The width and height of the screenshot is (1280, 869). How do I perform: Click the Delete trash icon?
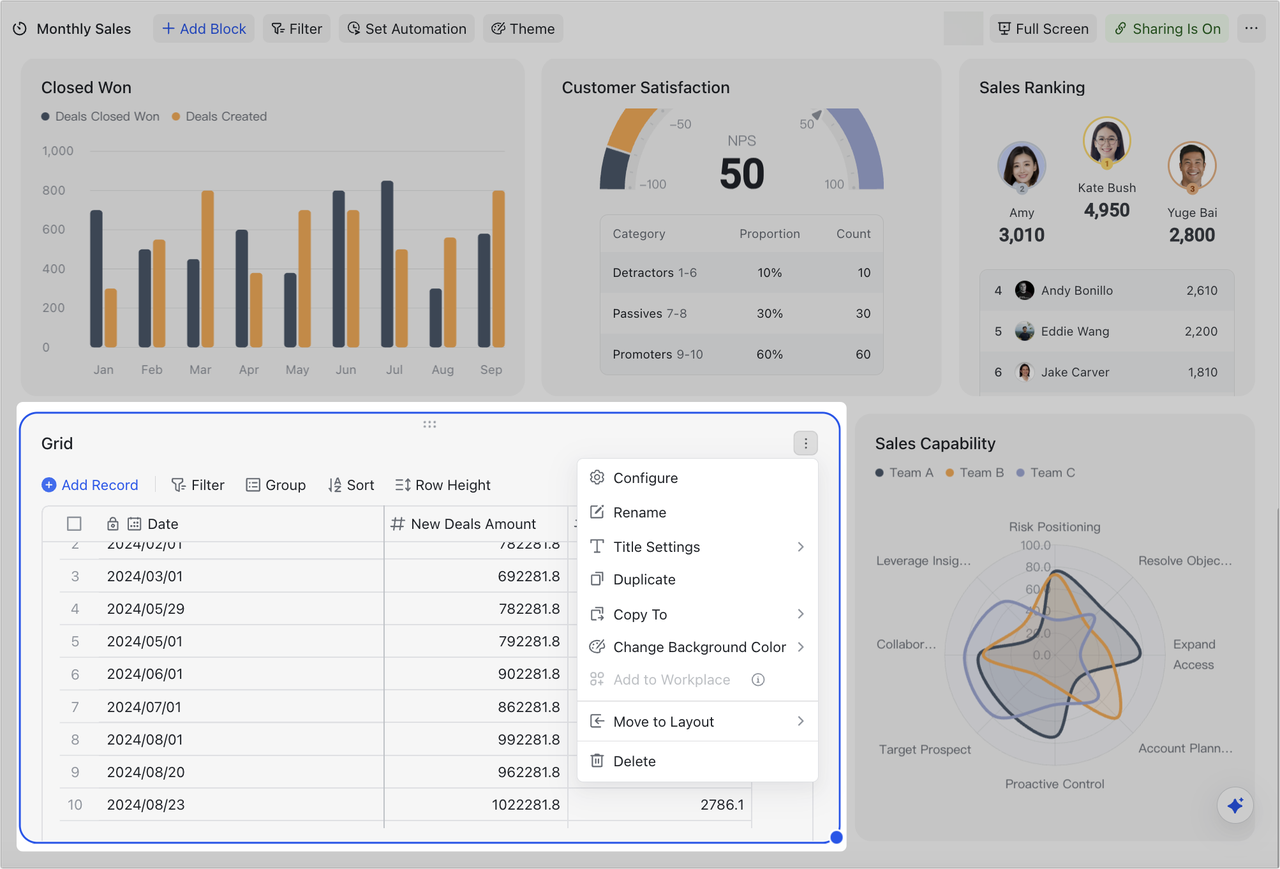(x=597, y=761)
